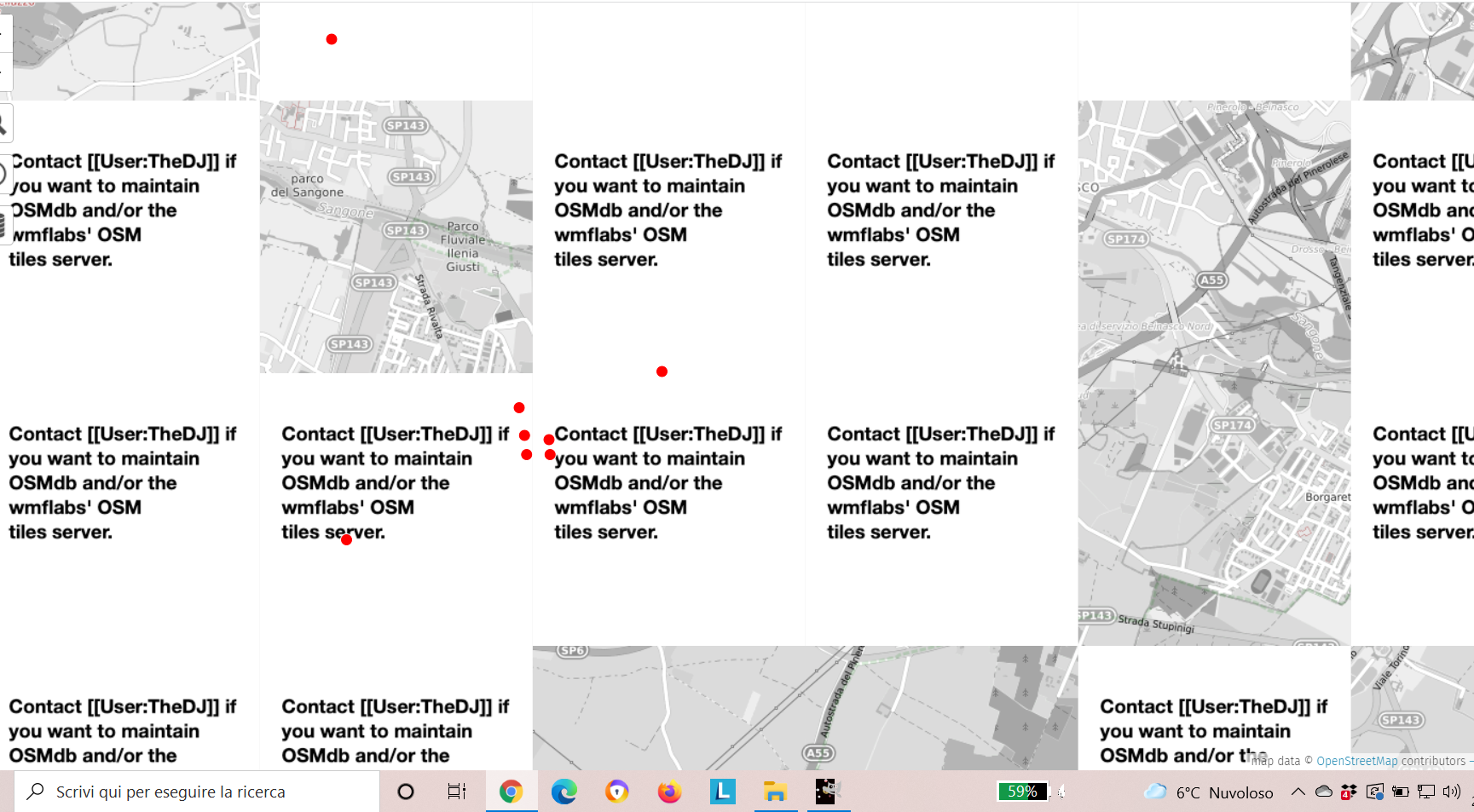Open the power battery tray icon

1400,792
